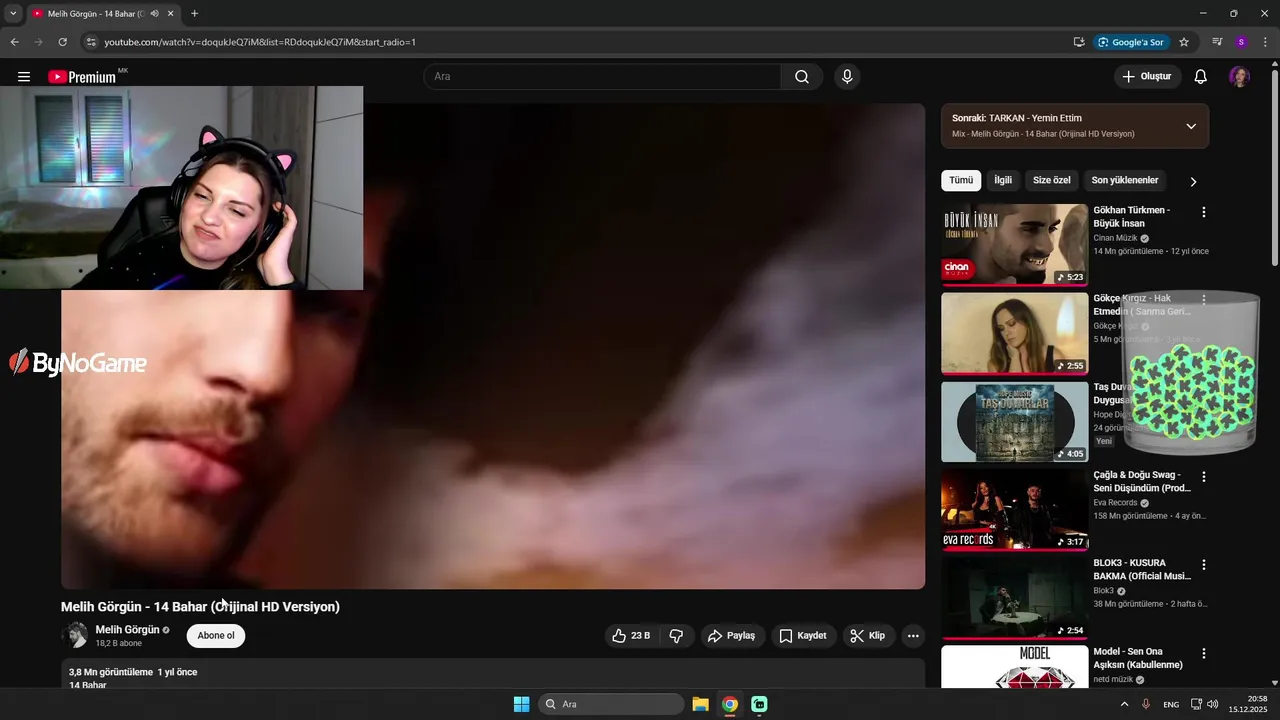
Task: Start voice search with microphone icon
Action: [x=847, y=77]
